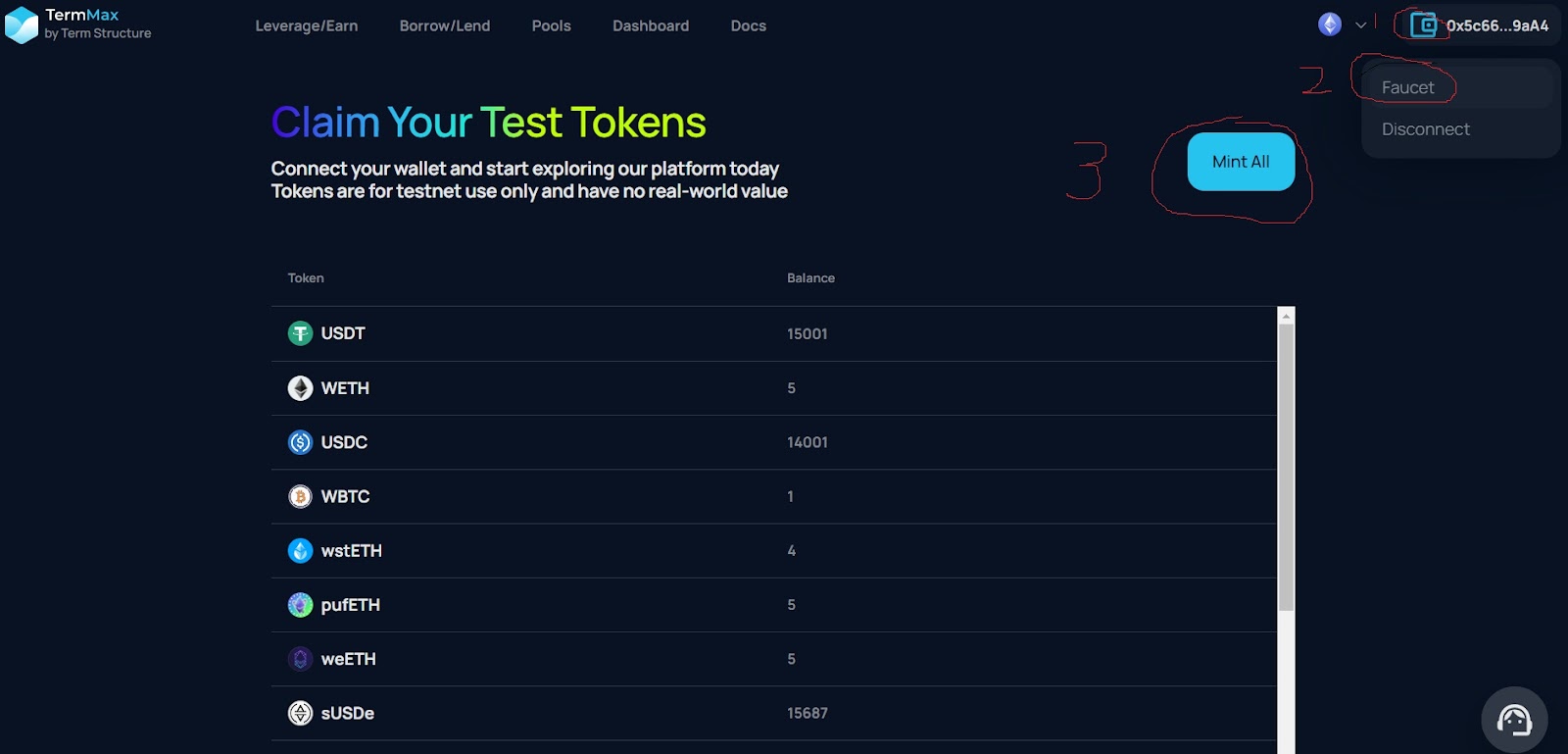Click the sUSDe token name
Image resolution: width=1568 pixels, height=754 pixels.
click(348, 713)
